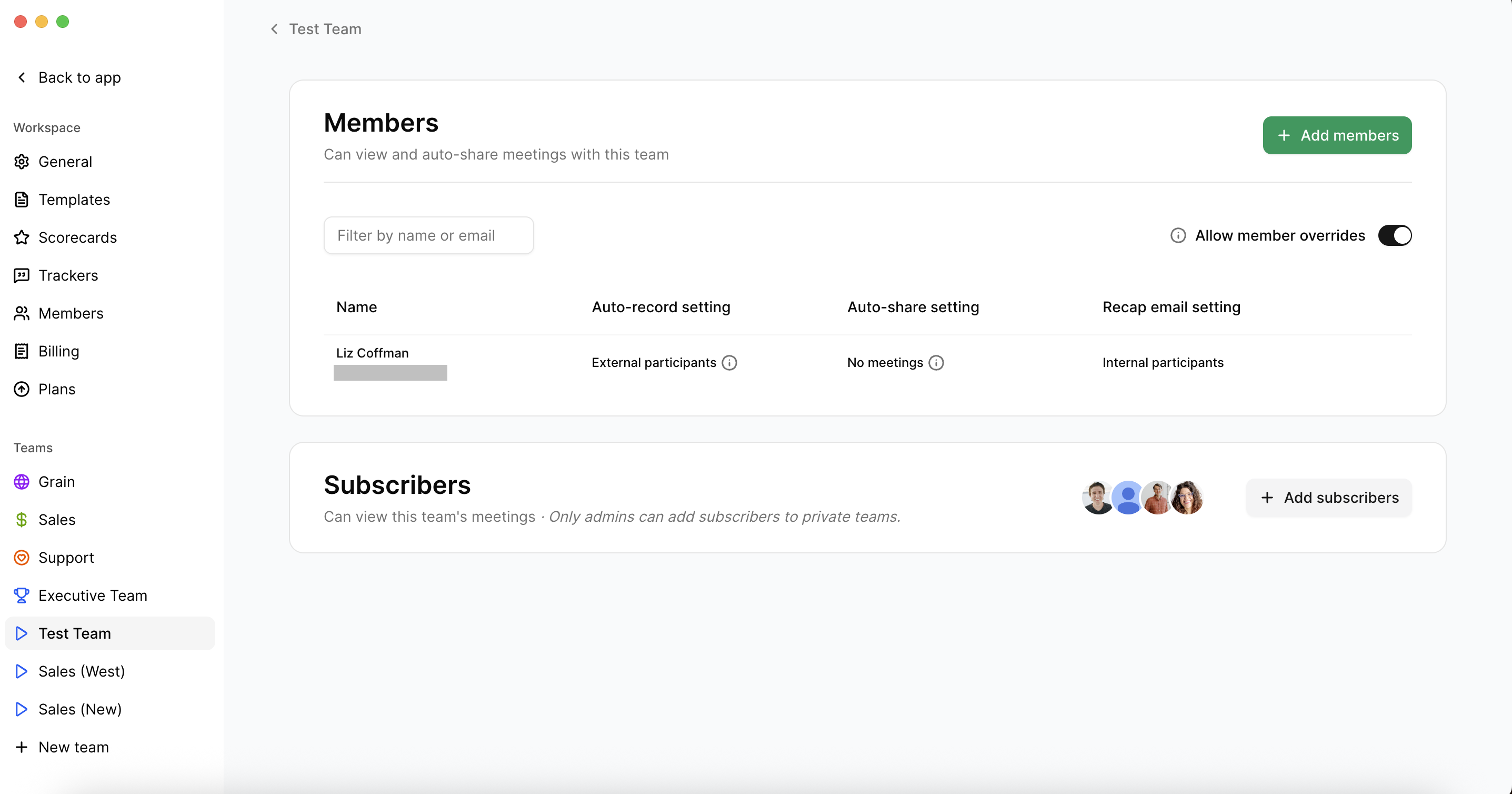Click the General gear icon in sidebar
The height and width of the screenshot is (794, 1512).
point(22,162)
